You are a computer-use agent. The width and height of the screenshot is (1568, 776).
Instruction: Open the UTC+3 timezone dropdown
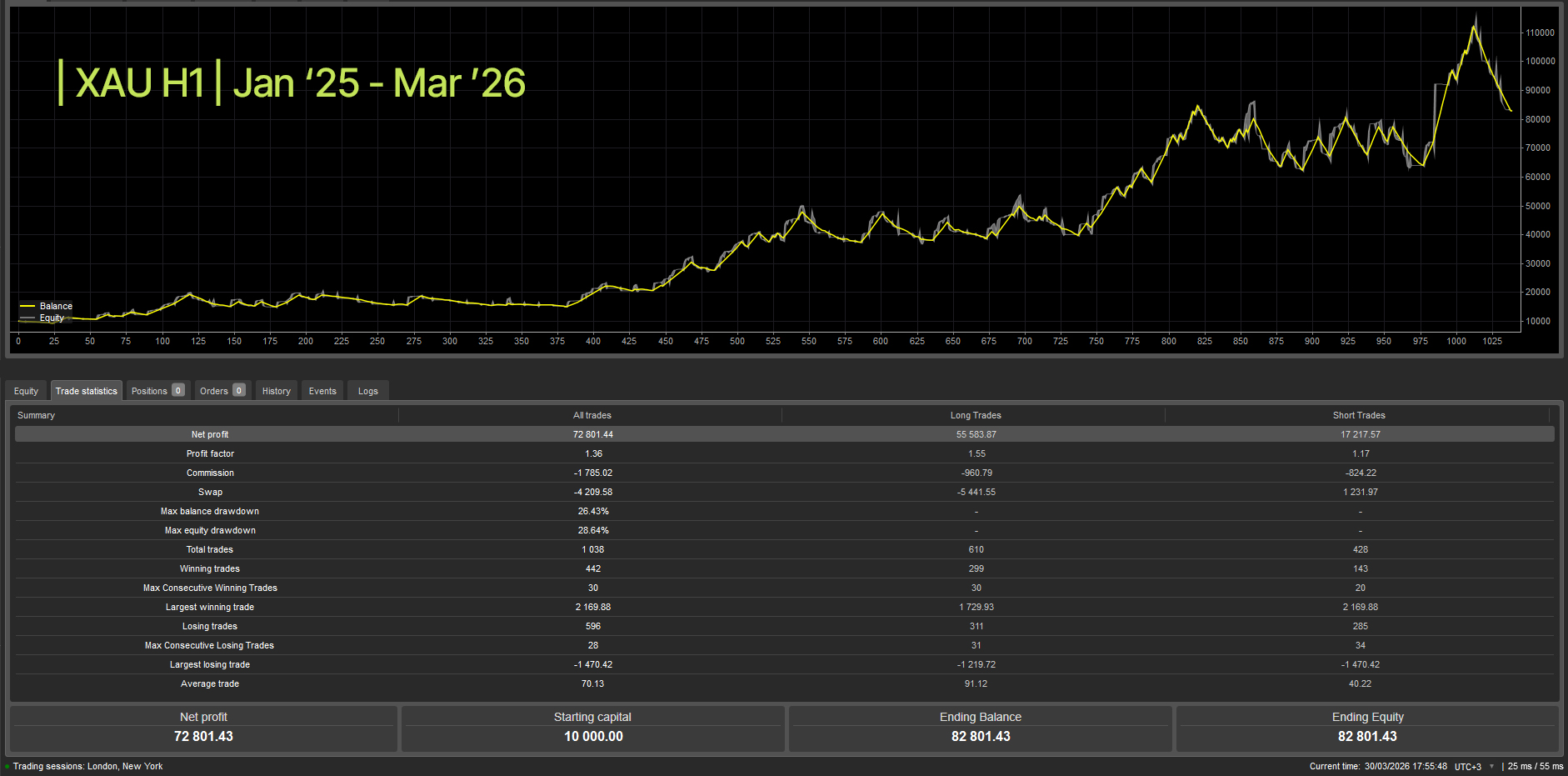click(x=1467, y=766)
